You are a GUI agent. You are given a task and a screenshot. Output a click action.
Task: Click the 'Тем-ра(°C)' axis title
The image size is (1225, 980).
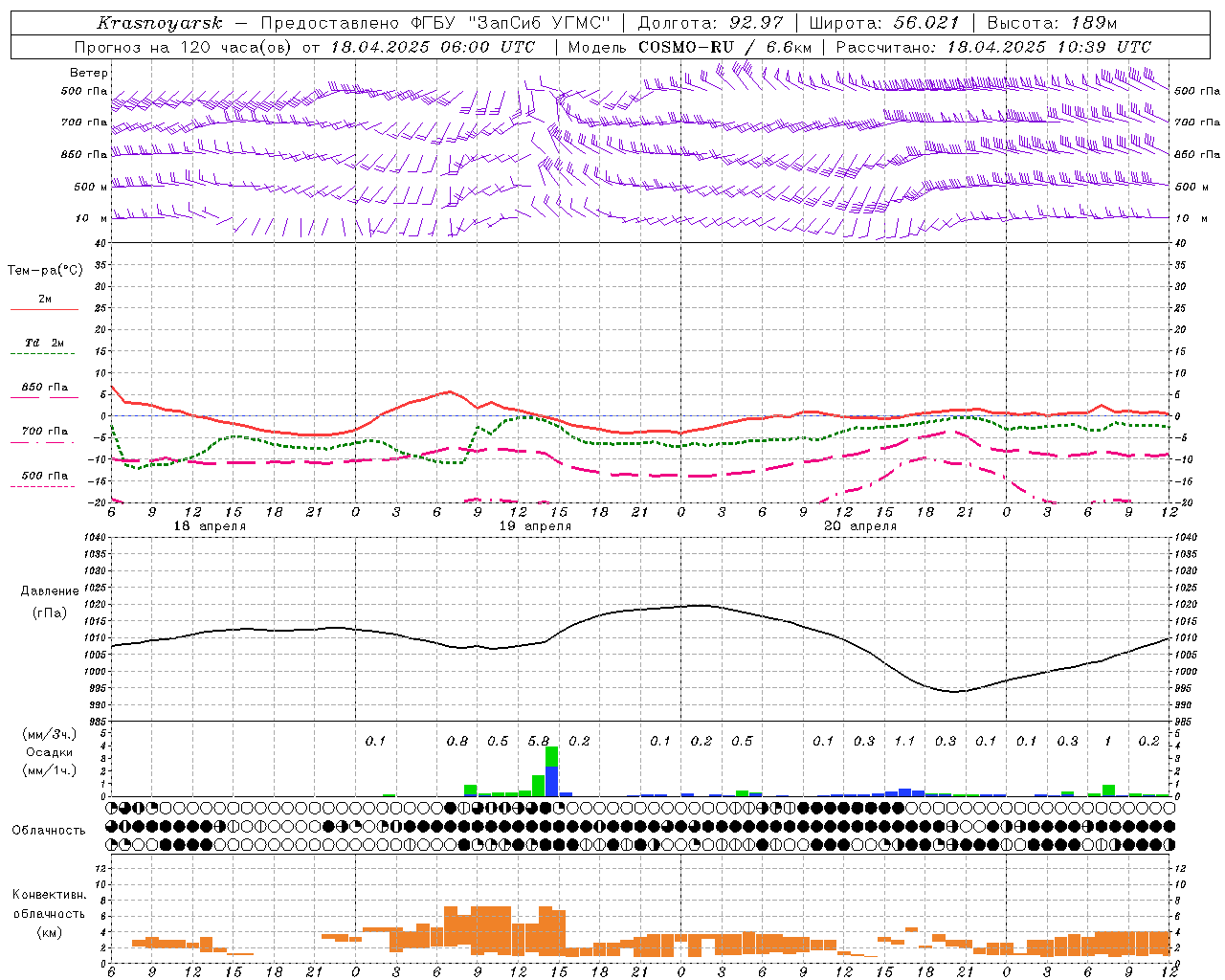coord(45,271)
